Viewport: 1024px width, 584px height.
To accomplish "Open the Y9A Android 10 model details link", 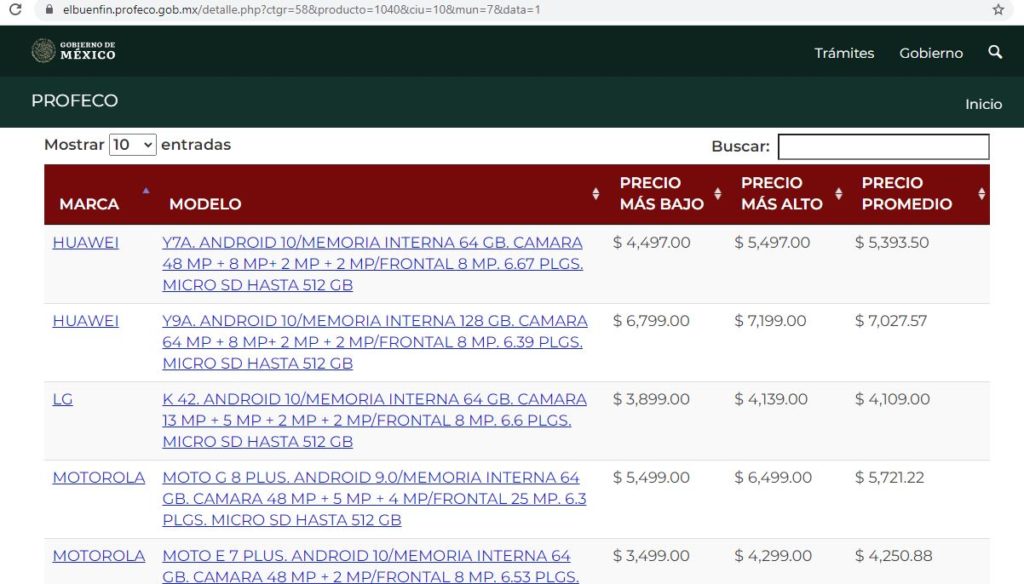I will pos(375,342).
